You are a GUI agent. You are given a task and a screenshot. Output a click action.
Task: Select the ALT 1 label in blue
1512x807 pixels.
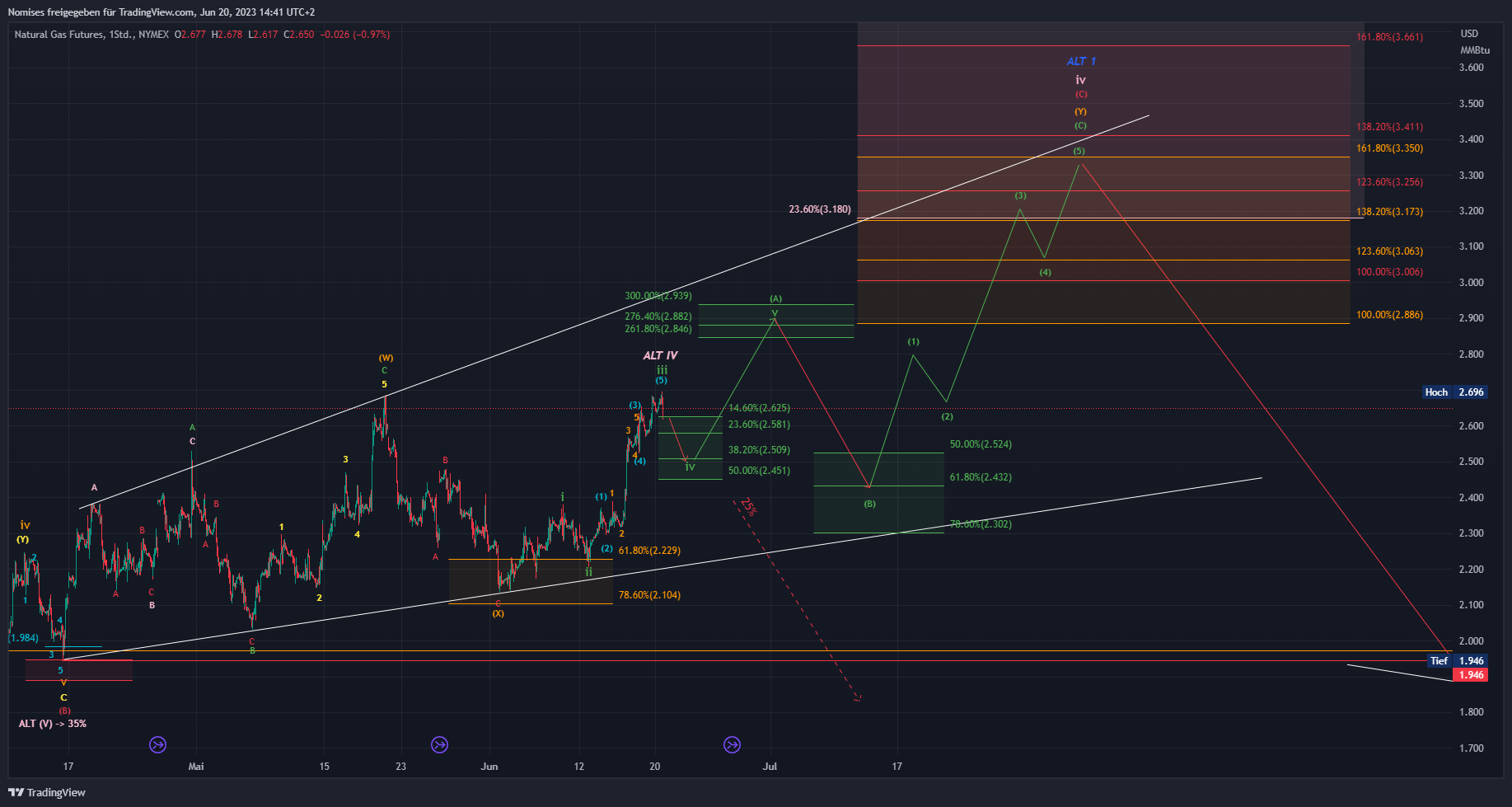pos(1081,61)
